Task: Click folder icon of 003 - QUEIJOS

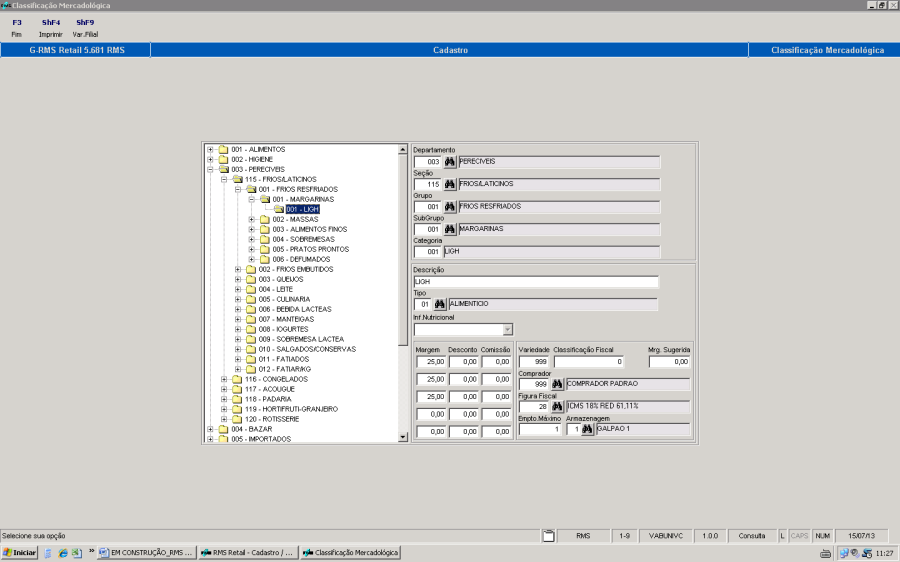Action: (251, 279)
